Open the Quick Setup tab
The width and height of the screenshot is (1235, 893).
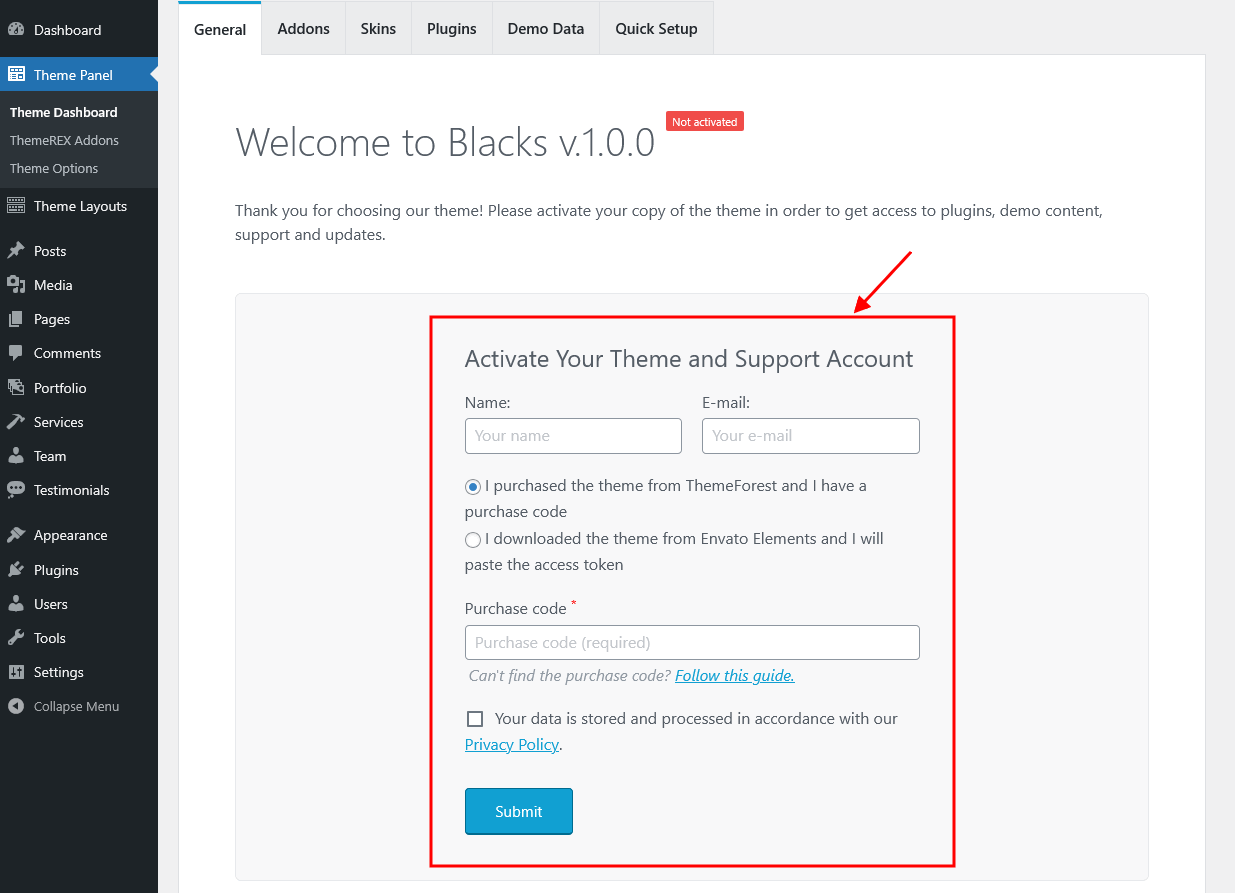(656, 28)
